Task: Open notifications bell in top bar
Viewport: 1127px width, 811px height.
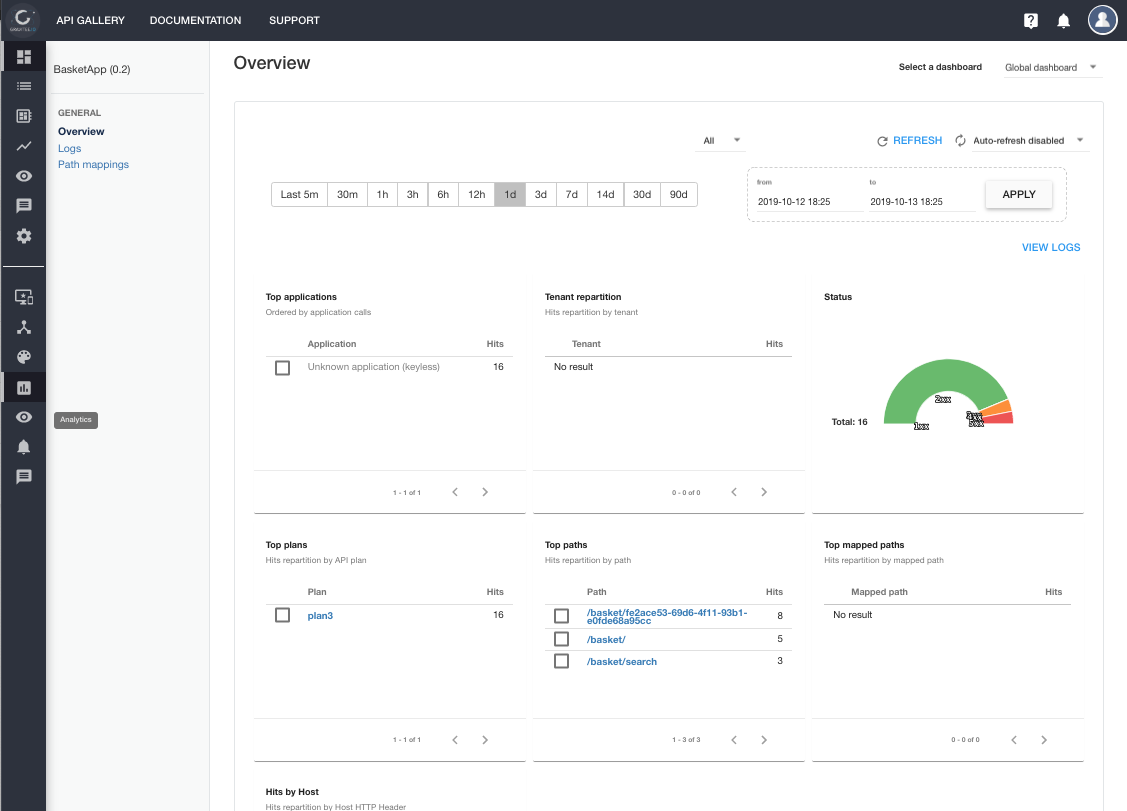Action: pyautogui.click(x=1063, y=21)
